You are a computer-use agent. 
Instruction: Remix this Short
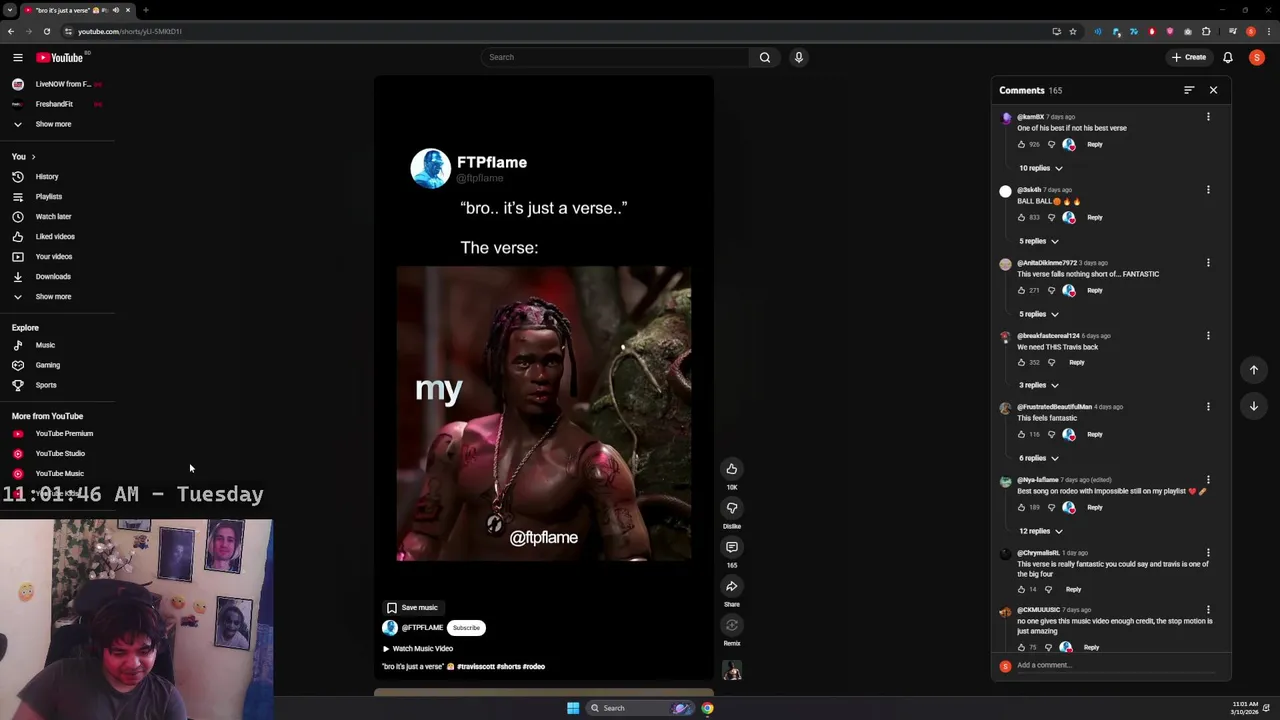[732, 626]
